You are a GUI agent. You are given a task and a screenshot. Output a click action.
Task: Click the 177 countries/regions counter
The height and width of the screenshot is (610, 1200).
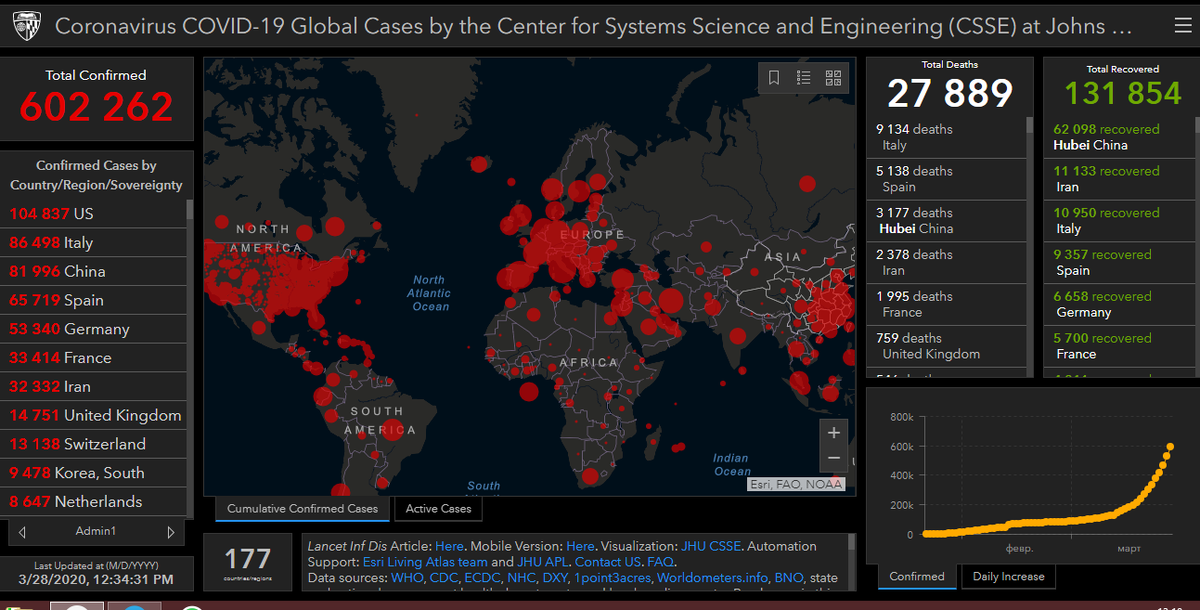tap(248, 562)
